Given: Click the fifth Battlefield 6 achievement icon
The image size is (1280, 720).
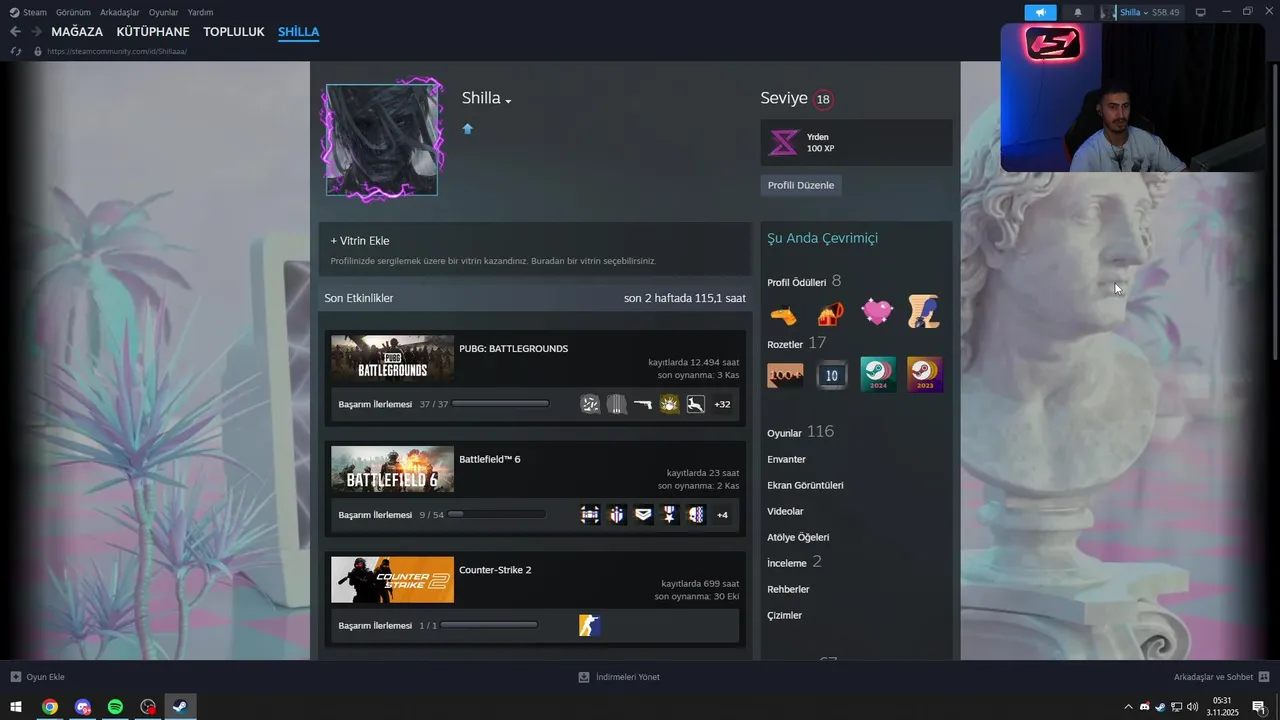Looking at the screenshot, I should point(695,515).
